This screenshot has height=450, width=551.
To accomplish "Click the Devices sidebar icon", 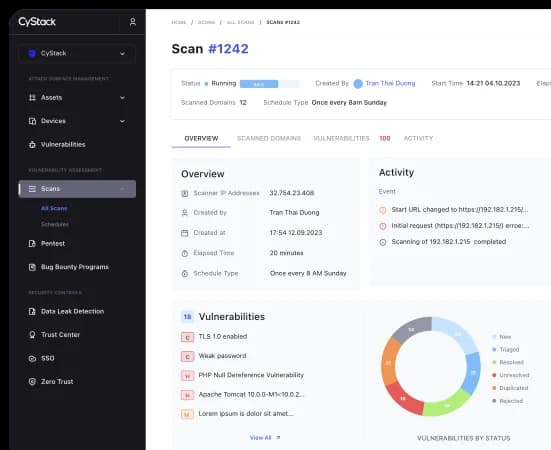I will click(x=32, y=121).
